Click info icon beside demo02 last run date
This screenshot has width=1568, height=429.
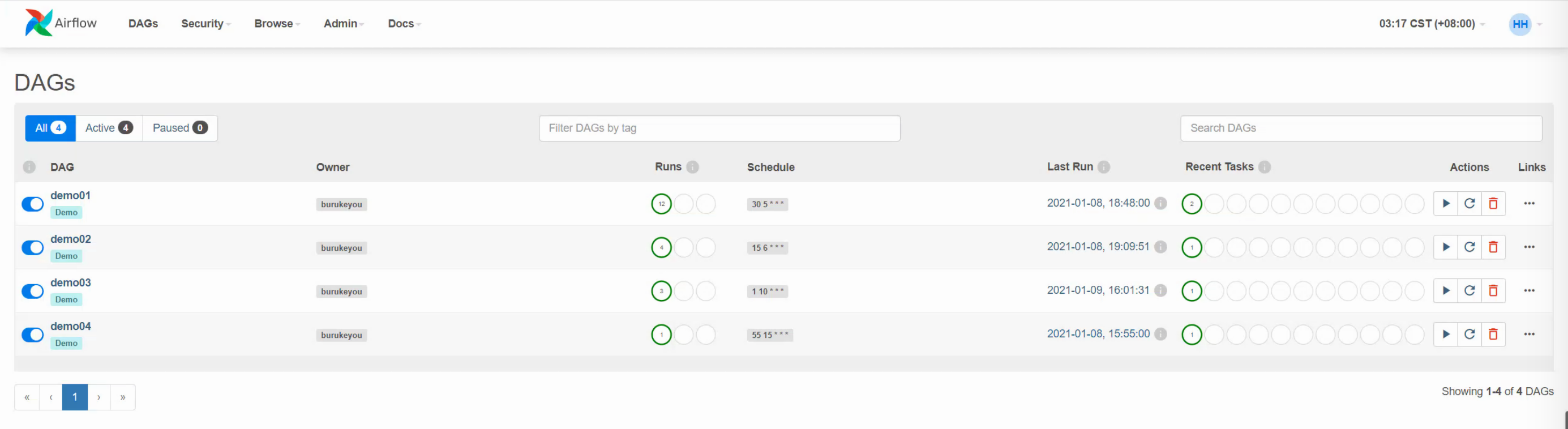pos(1161,247)
